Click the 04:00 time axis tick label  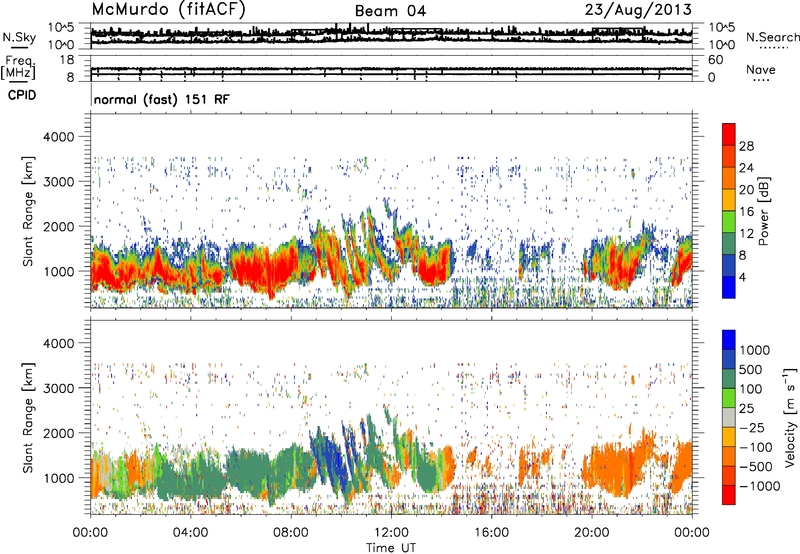tap(190, 533)
